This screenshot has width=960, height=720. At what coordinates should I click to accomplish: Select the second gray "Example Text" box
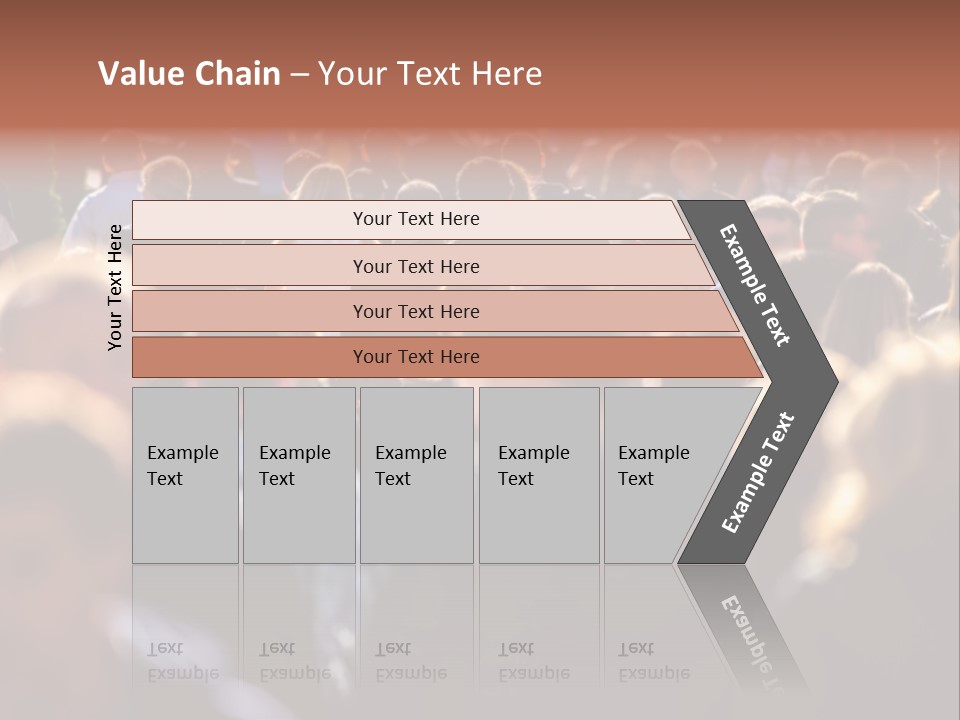298,475
